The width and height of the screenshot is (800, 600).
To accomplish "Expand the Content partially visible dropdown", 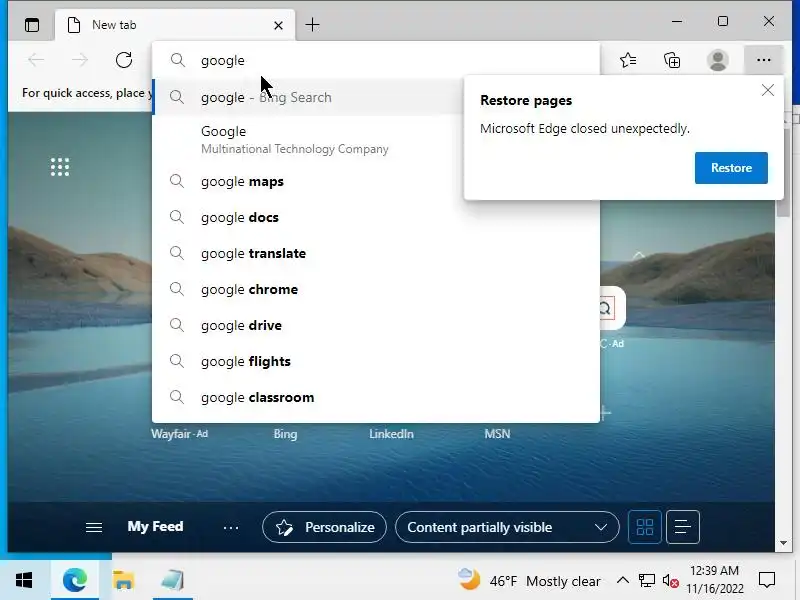I will pos(507,527).
